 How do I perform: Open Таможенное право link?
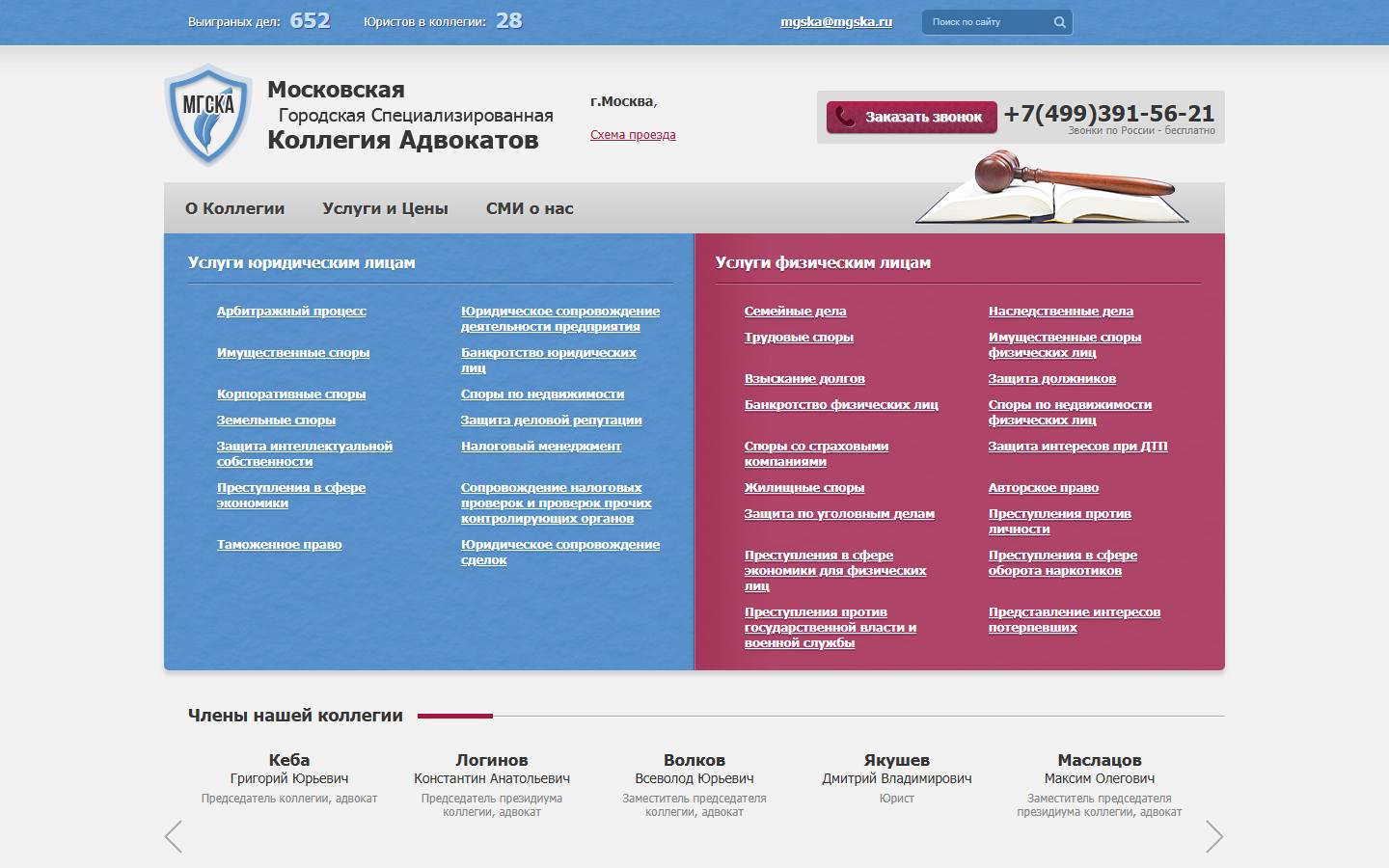[x=280, y=544]
